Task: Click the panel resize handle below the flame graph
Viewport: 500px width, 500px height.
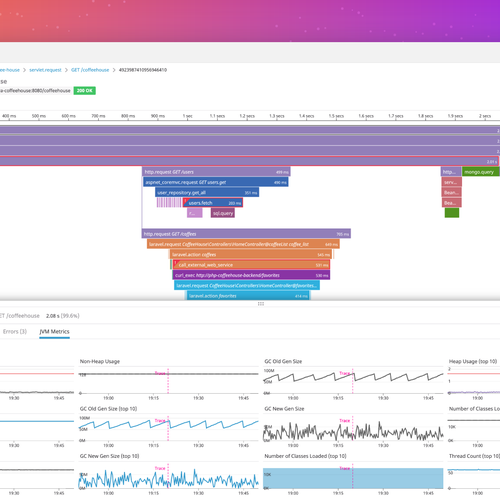Action: pos(261,304)
